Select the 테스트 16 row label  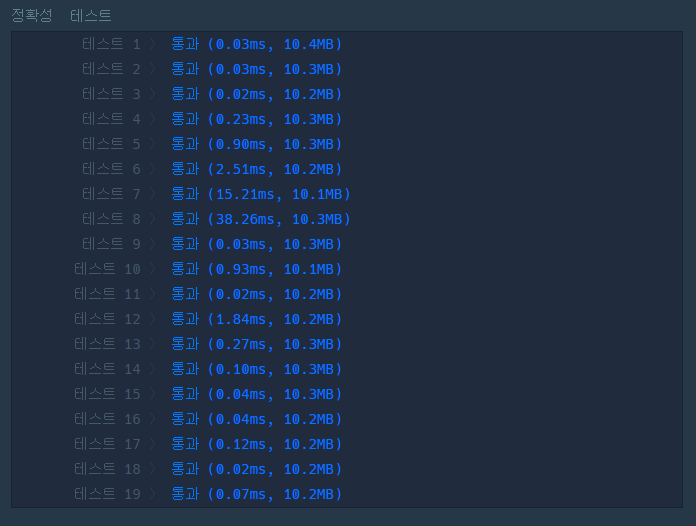coord(107,419)
